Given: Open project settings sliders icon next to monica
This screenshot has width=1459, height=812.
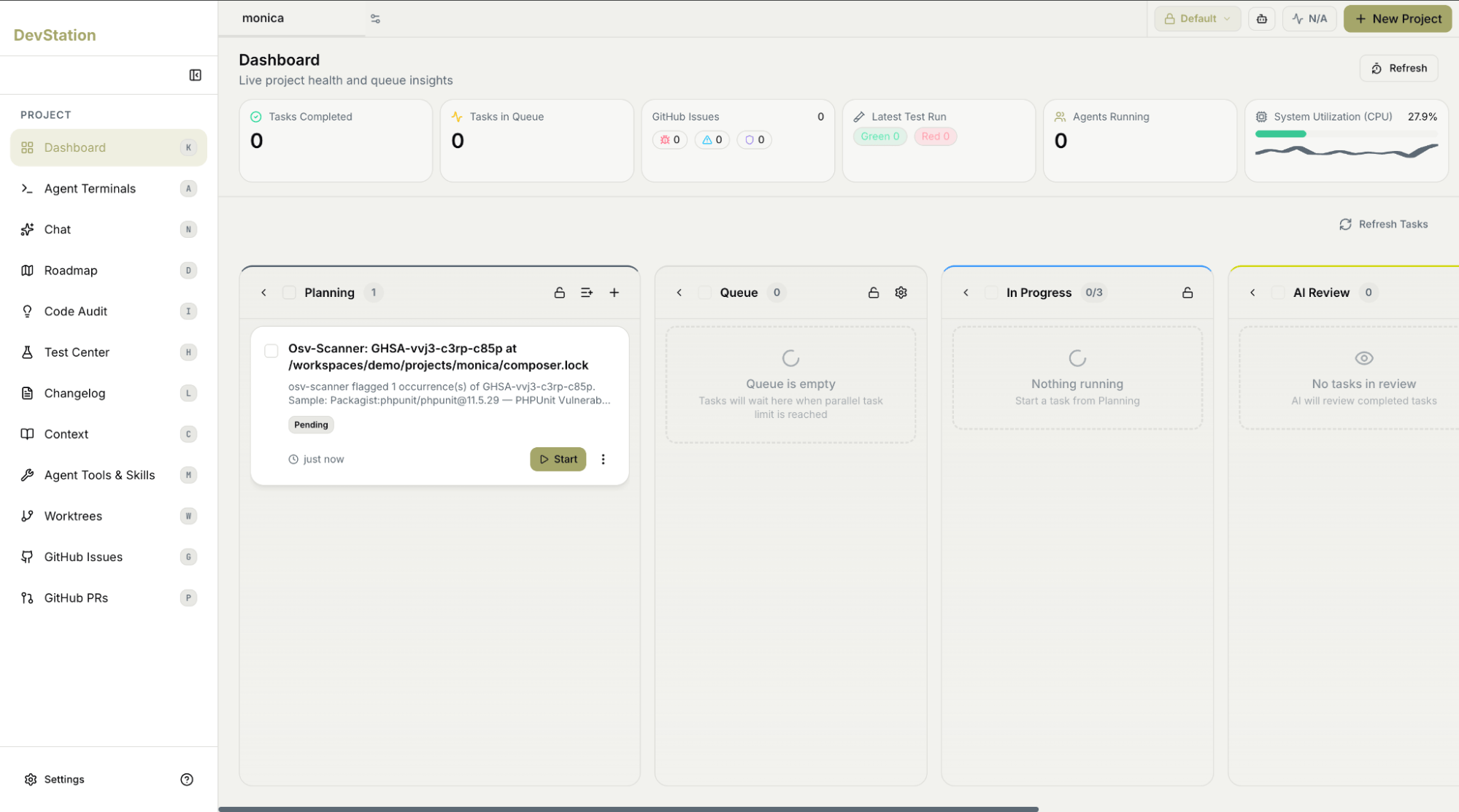Looking at the screenshot, I should (375, 18).
